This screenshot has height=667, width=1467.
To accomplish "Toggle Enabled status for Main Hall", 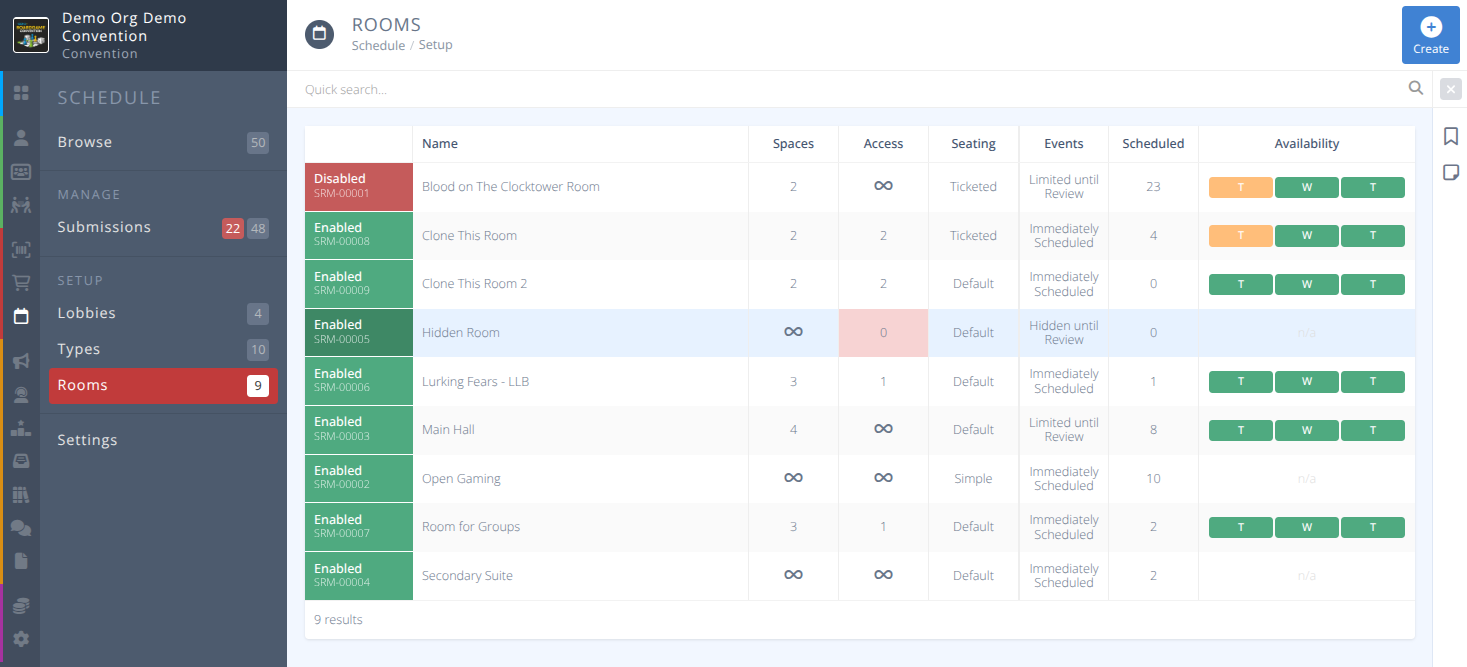I will coord(358,429).
